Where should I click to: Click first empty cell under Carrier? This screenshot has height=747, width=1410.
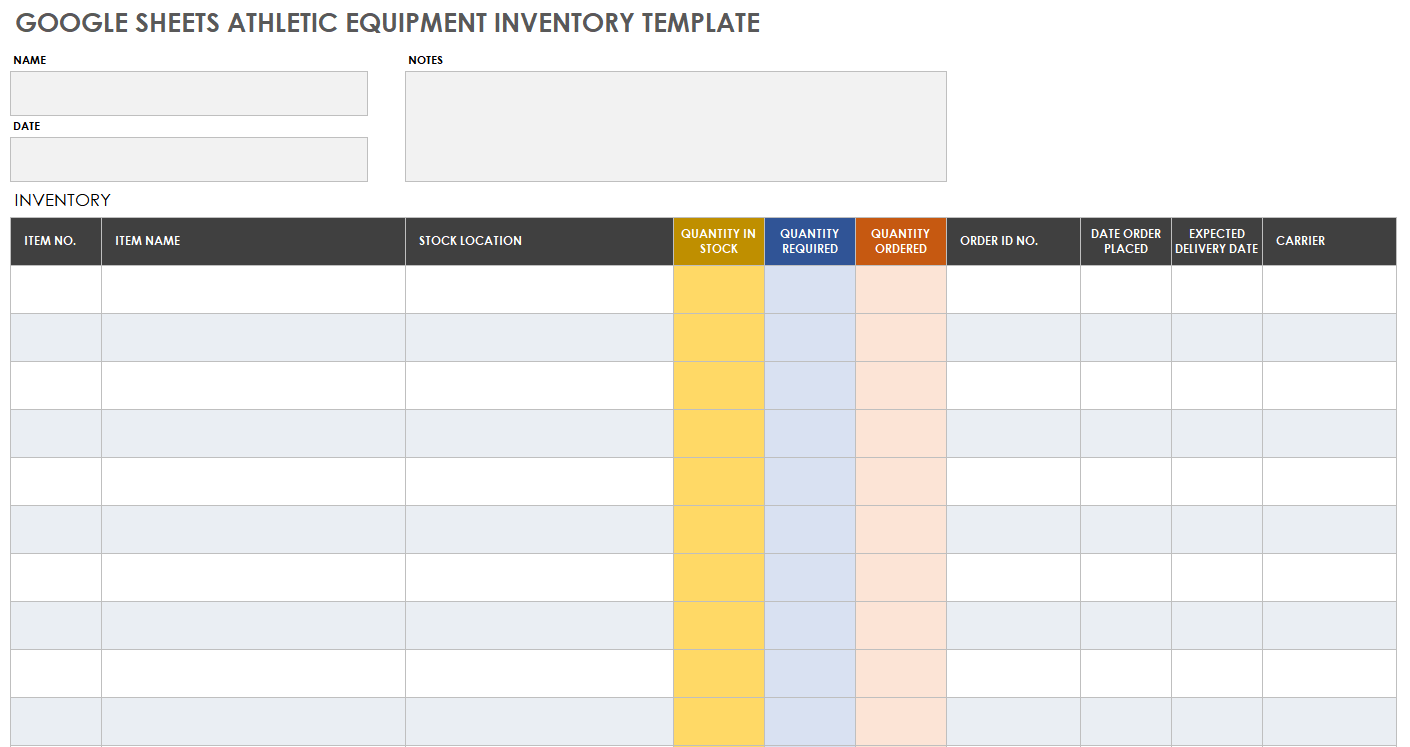[x=1329, y=289]
